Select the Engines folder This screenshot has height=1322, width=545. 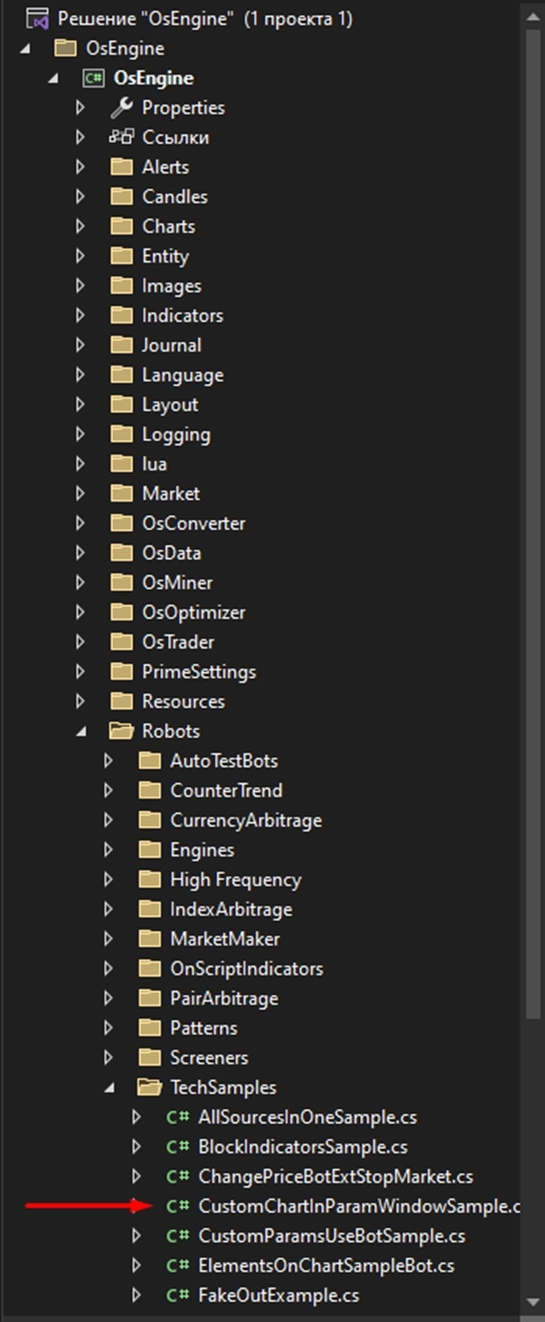[202, 850]
